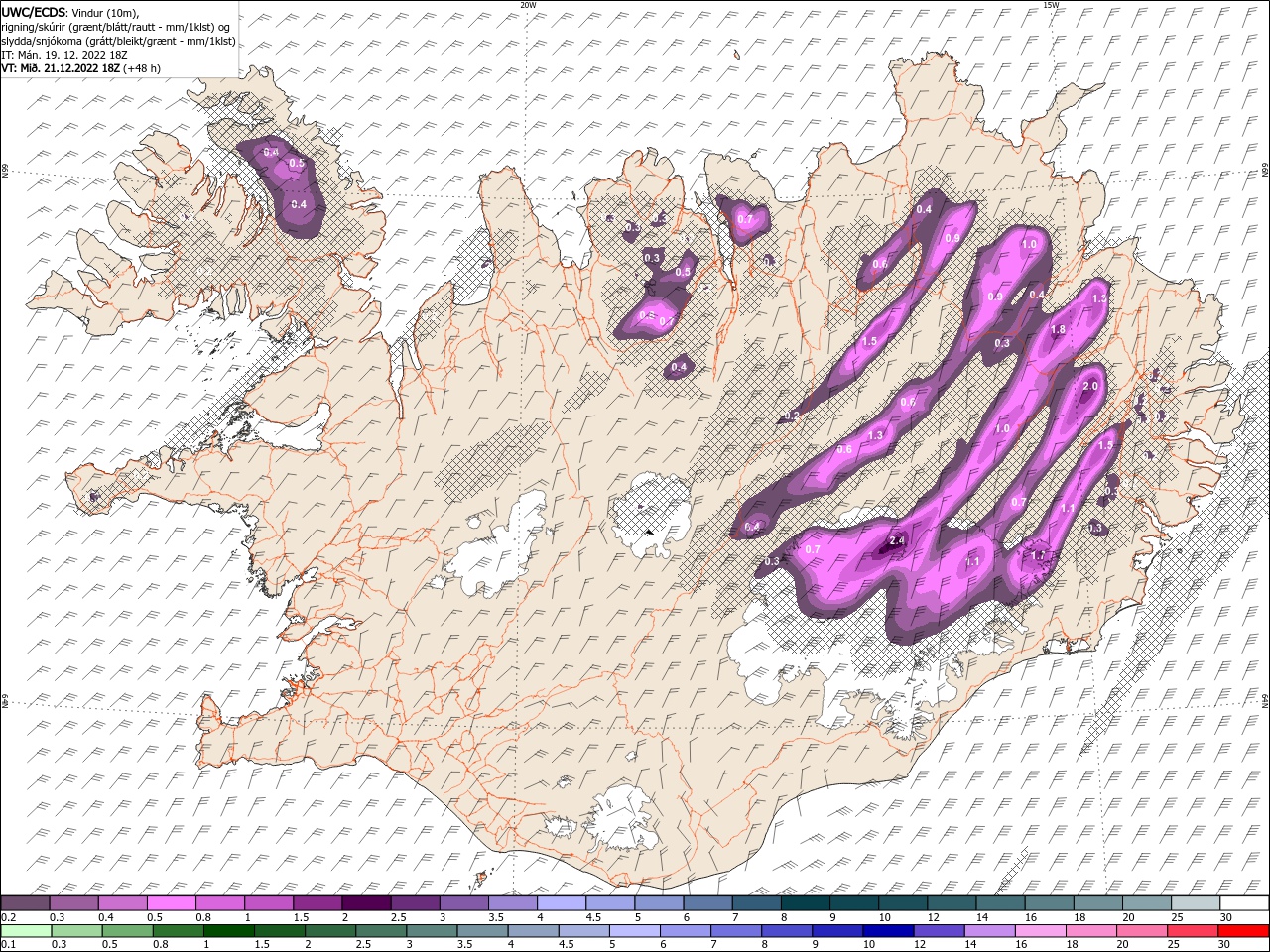The width and height of the screenshot is (1270, 952).
Task: Click the deep blue rain swatch from 10 to 12
Action: pos(887,930)
